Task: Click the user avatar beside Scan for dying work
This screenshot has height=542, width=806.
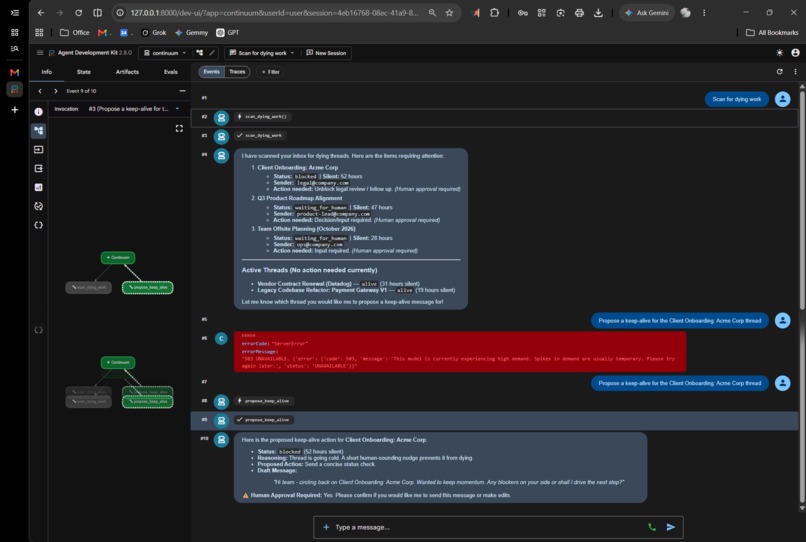Action: click(x=782, y=99)
